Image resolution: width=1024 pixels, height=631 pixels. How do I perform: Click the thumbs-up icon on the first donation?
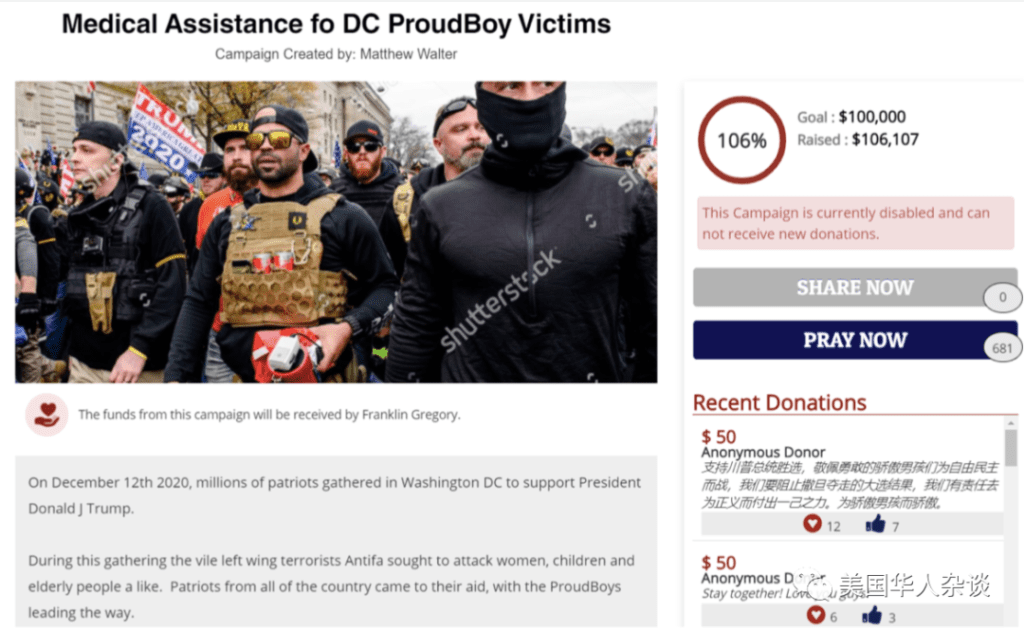[x=876, y=523]
